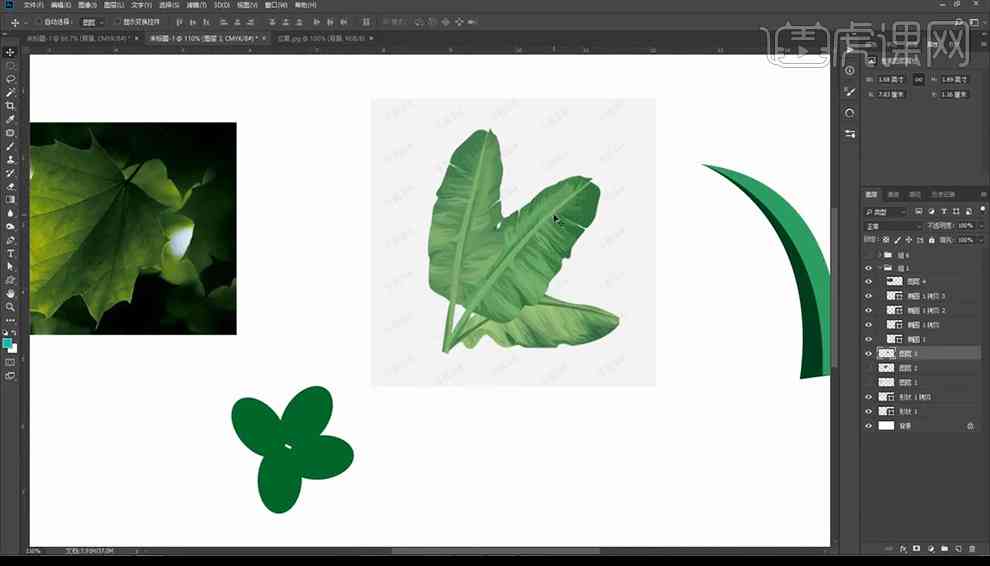Click the foreground teal color swatch
The image size is (990, 566).
tap(7, 343)
